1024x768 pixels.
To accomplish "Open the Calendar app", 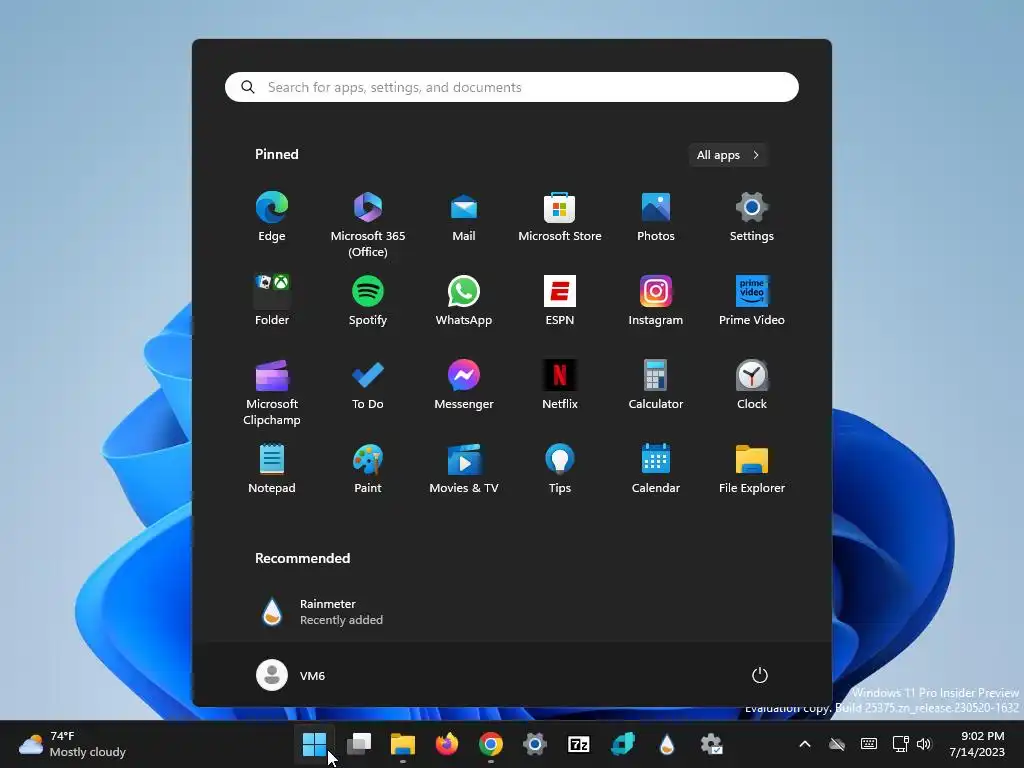I will tap(656, 469).
